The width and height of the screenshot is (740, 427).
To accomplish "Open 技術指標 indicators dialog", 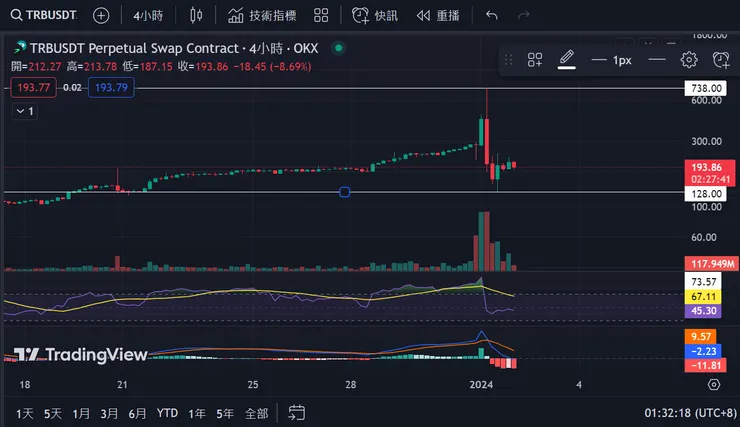I will point(262,16).
